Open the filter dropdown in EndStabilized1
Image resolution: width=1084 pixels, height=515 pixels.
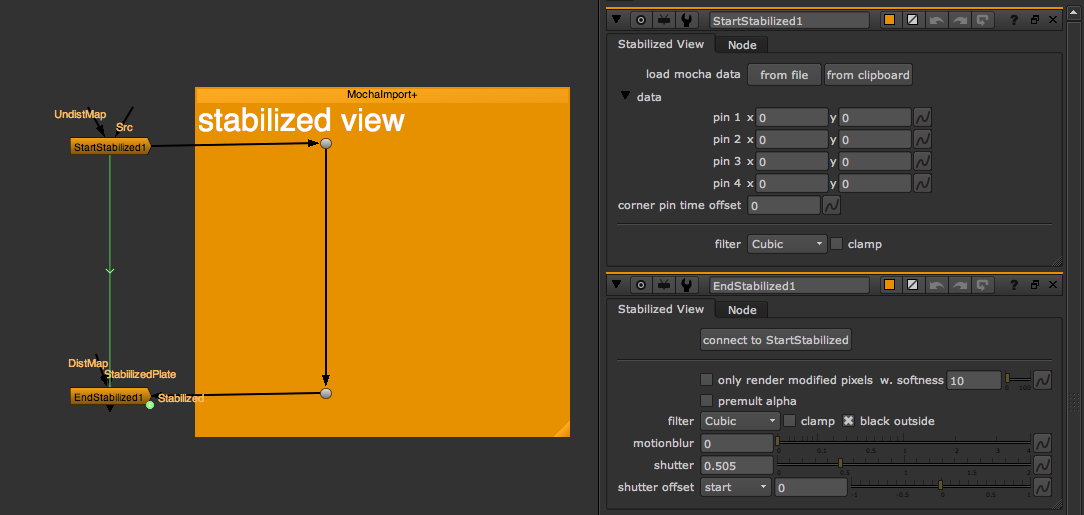(x=740, y=420)
